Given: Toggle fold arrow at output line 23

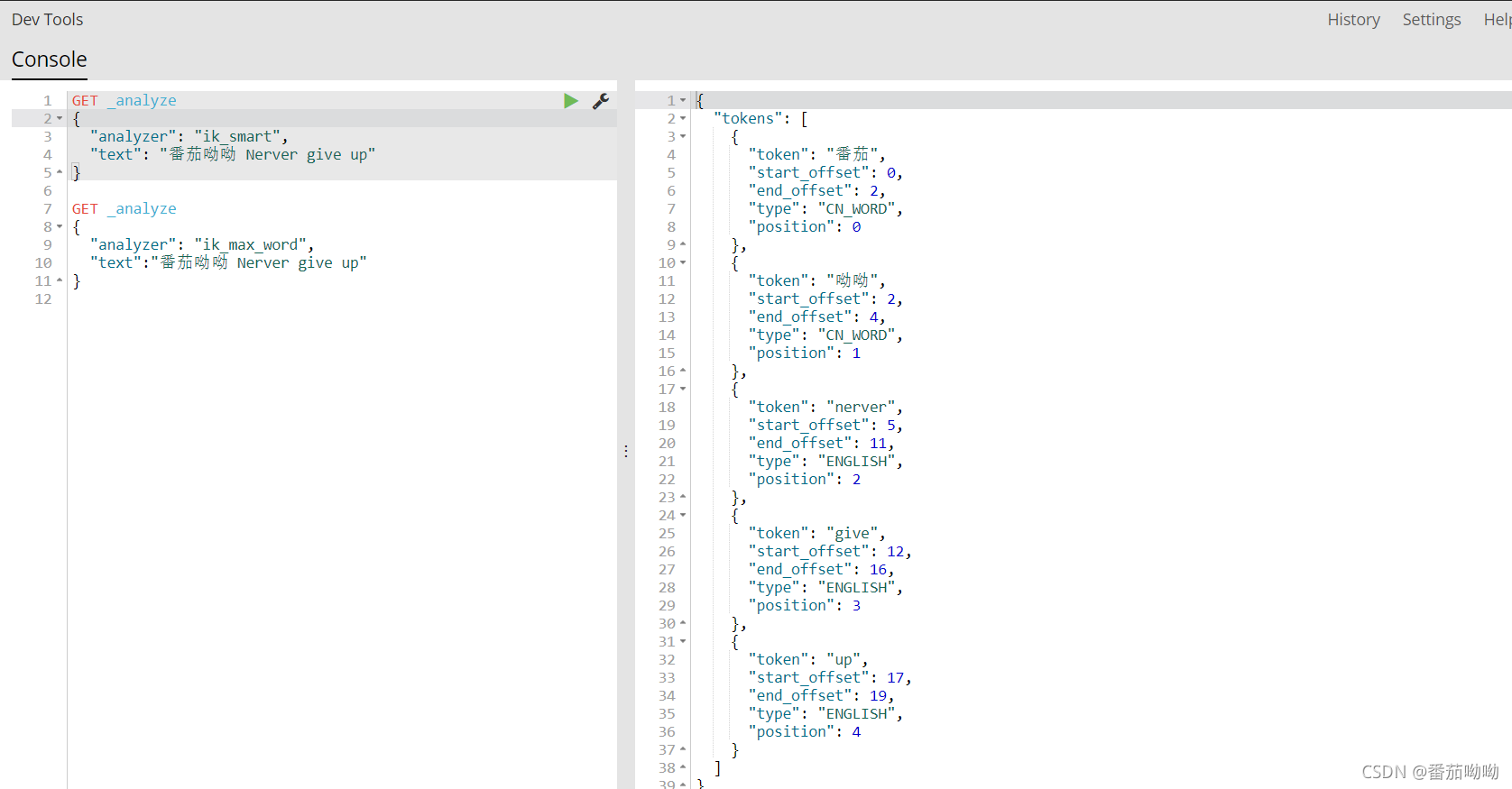Looking at the screenshot, I should pos(683,497).
